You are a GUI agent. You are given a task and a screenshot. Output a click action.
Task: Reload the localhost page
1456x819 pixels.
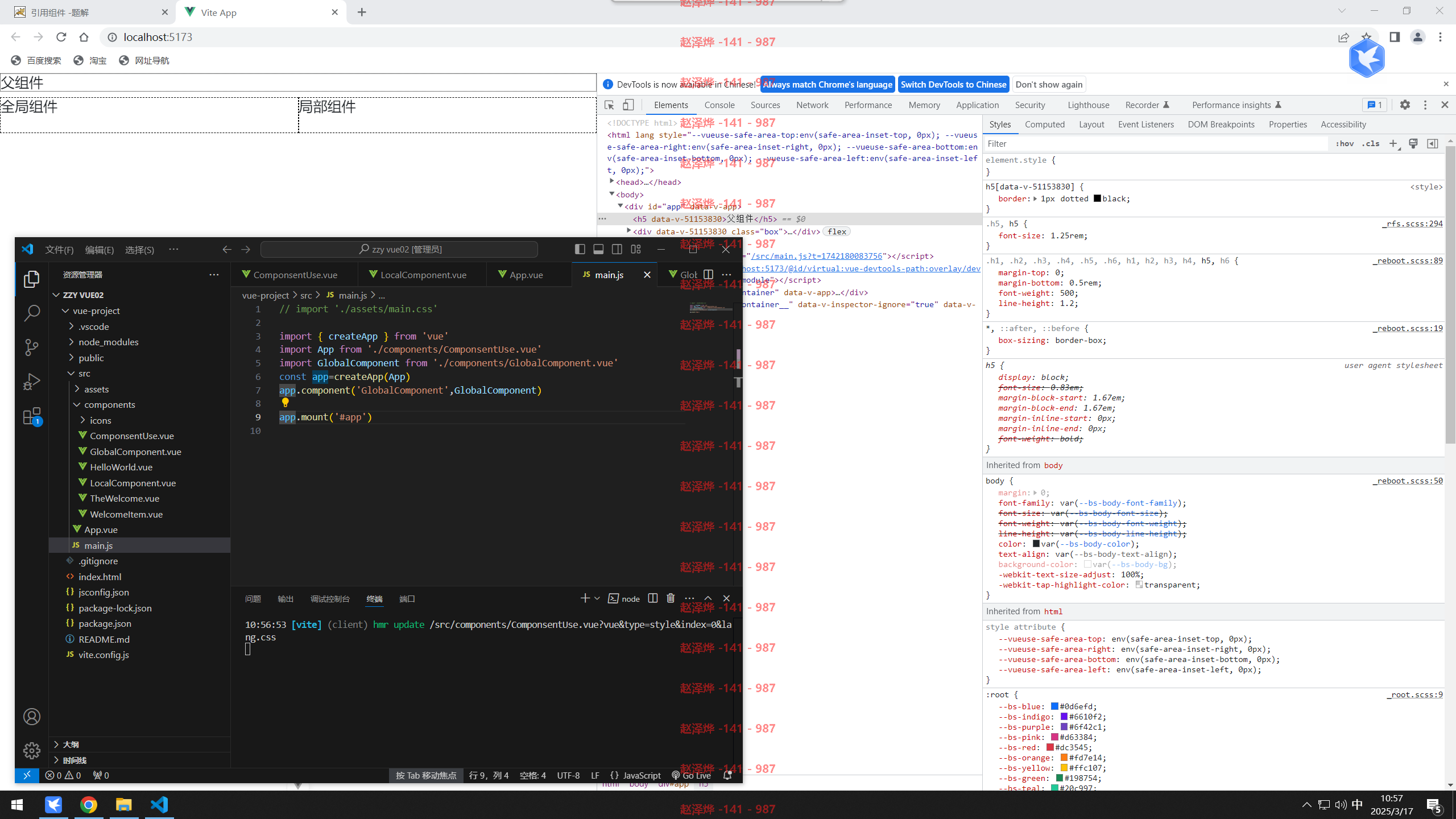(x=61, y=37)
